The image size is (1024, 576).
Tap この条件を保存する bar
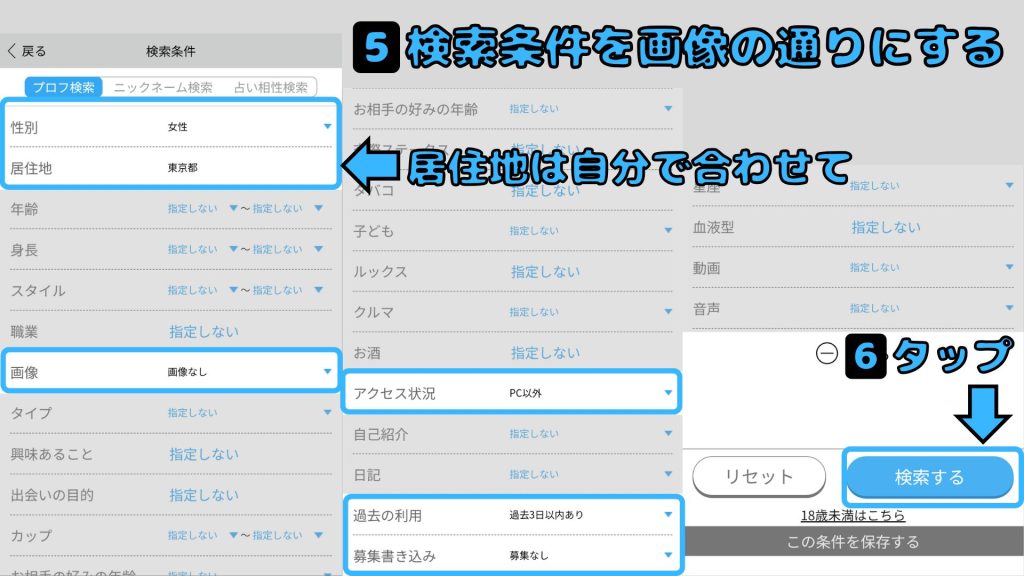853,542
